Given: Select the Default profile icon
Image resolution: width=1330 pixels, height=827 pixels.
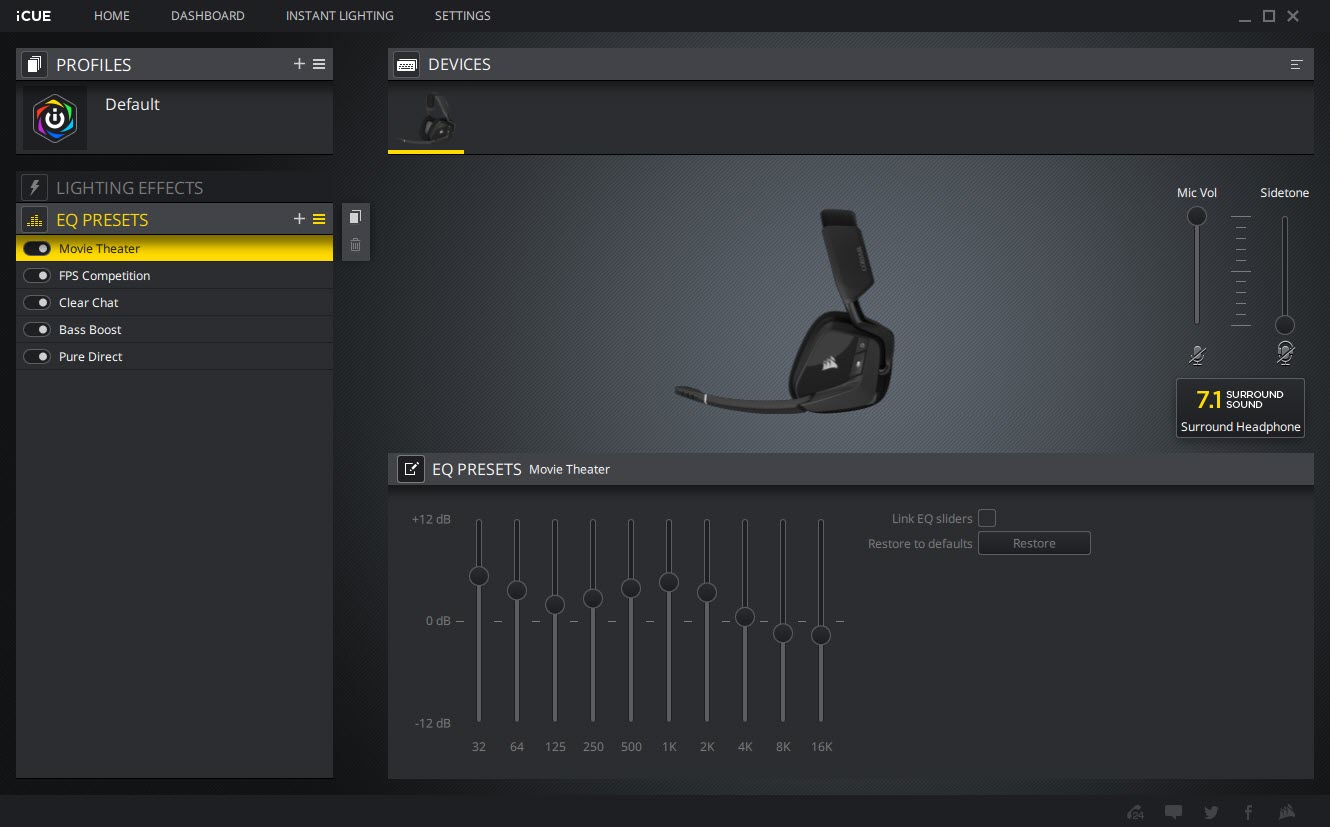Looking at the screenshot, I should [x=55, y=118].
